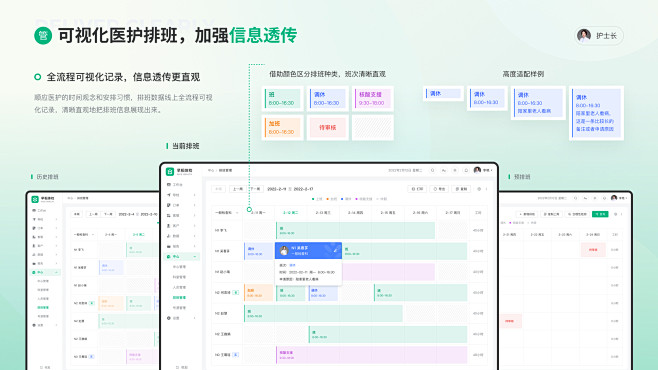Click the red 待审核 block in the top row of the pre-schedule window
Screen dimensions: 658x370
tap(593, 250)
